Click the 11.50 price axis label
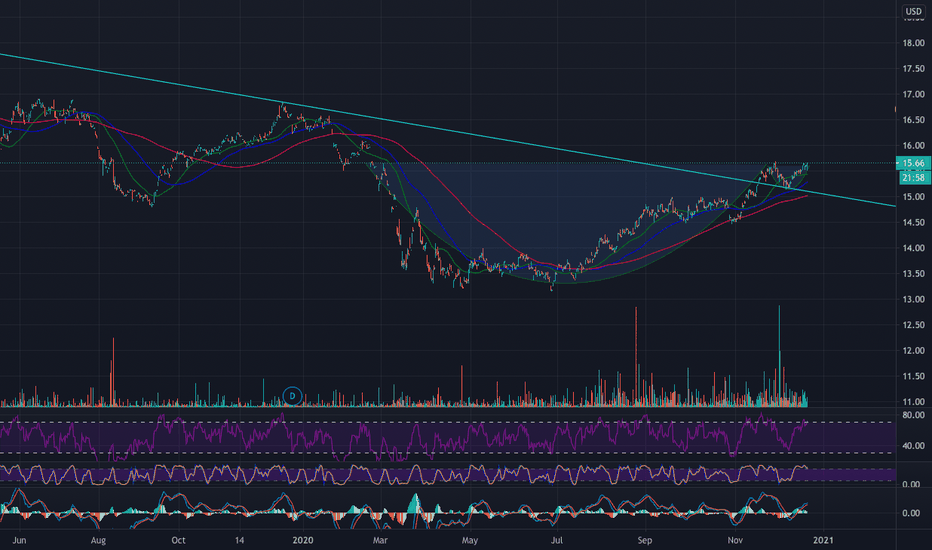This screenshot has height=550, width=932. [x=913, y=376]
